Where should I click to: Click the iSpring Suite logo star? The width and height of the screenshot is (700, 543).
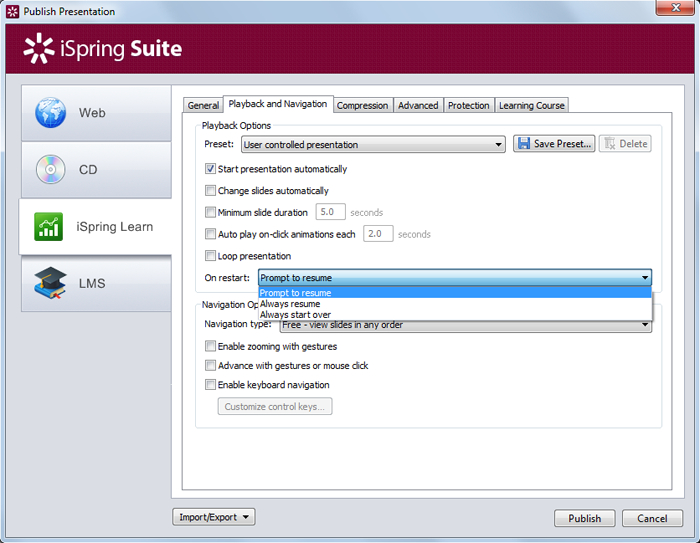coord(38,48)
